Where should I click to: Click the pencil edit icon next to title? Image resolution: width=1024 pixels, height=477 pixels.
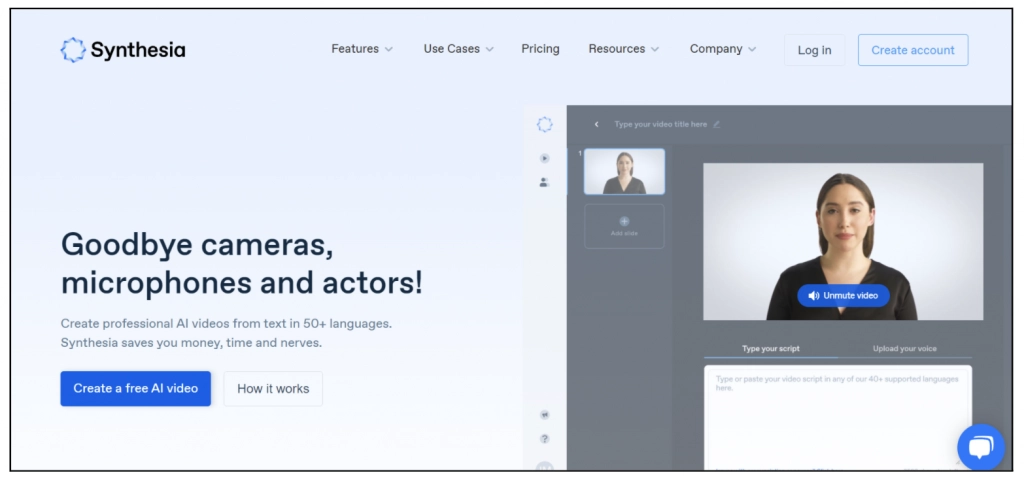[716, 124]
